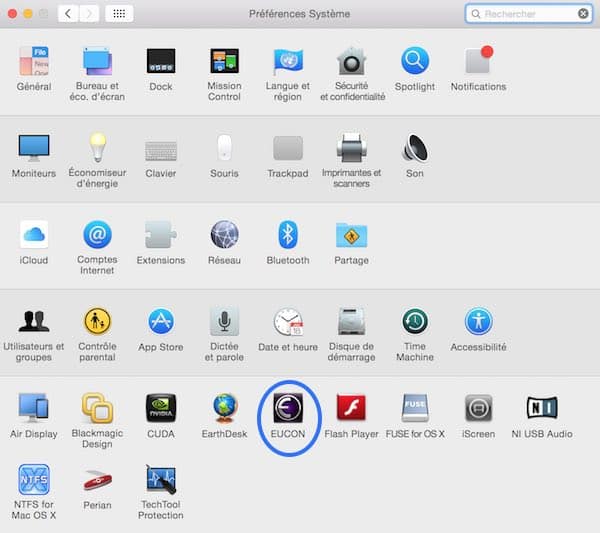The height and width of the screenshot is (533, 600).
Task: Clear the search field with X button
Action: click(583, 14)
